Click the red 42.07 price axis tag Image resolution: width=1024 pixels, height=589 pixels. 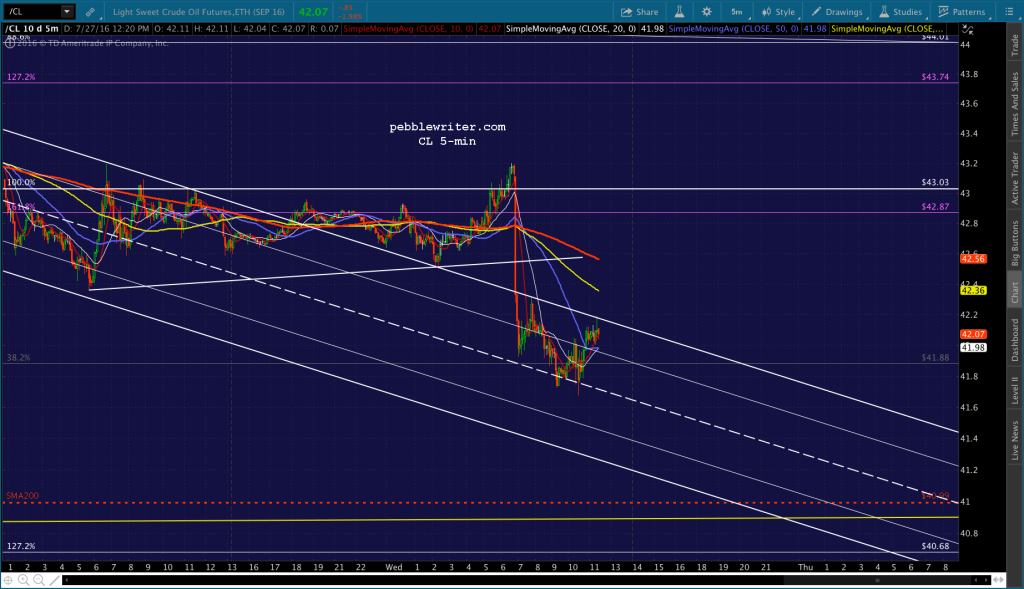(x=973, y=334)
